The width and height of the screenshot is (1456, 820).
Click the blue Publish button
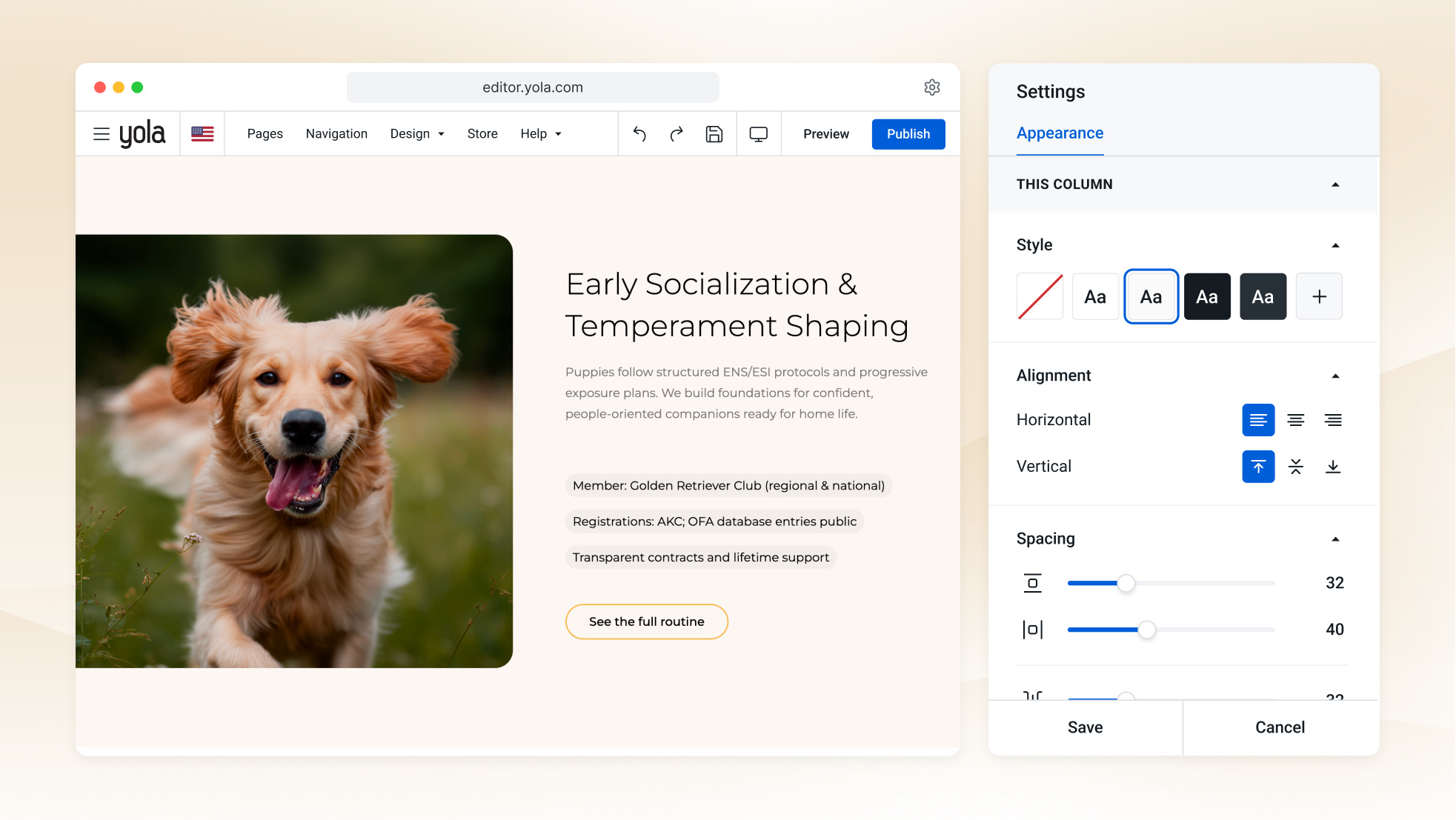908,134
